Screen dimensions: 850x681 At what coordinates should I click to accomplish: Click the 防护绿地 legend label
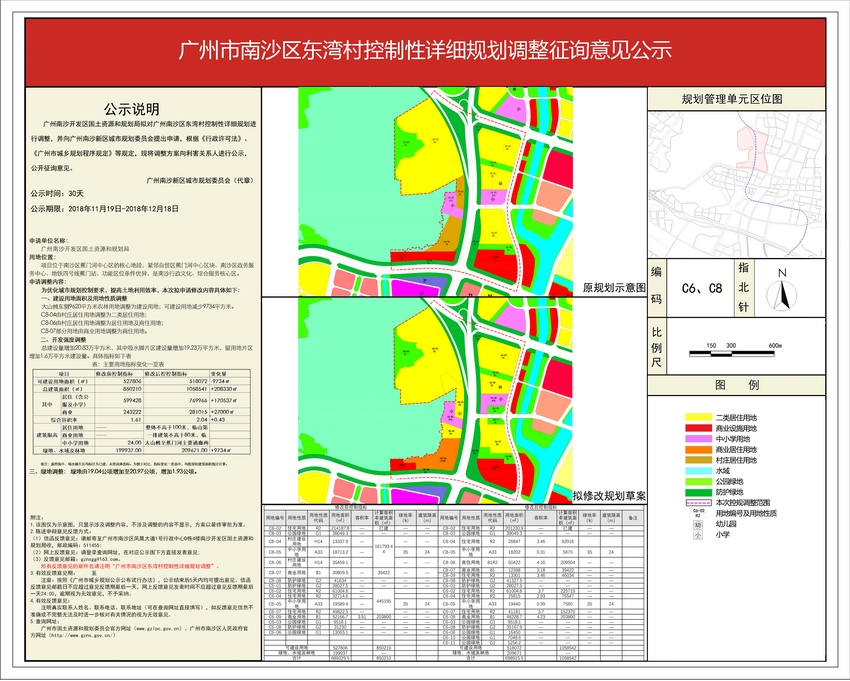730,492
